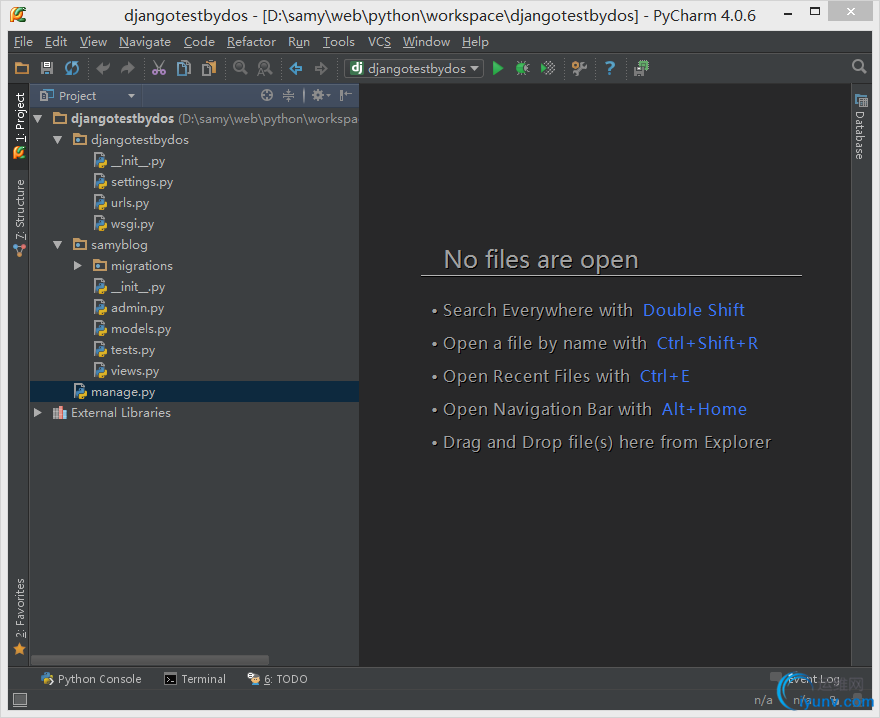This screenshot has height=718, width=880.
Task: Click the Cut scissors icon
Action: click(x=159, y=68)
